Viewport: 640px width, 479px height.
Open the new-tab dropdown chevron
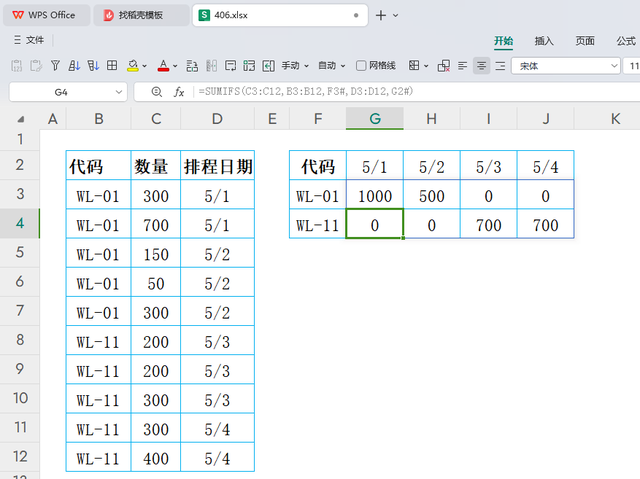click(395, 16)
